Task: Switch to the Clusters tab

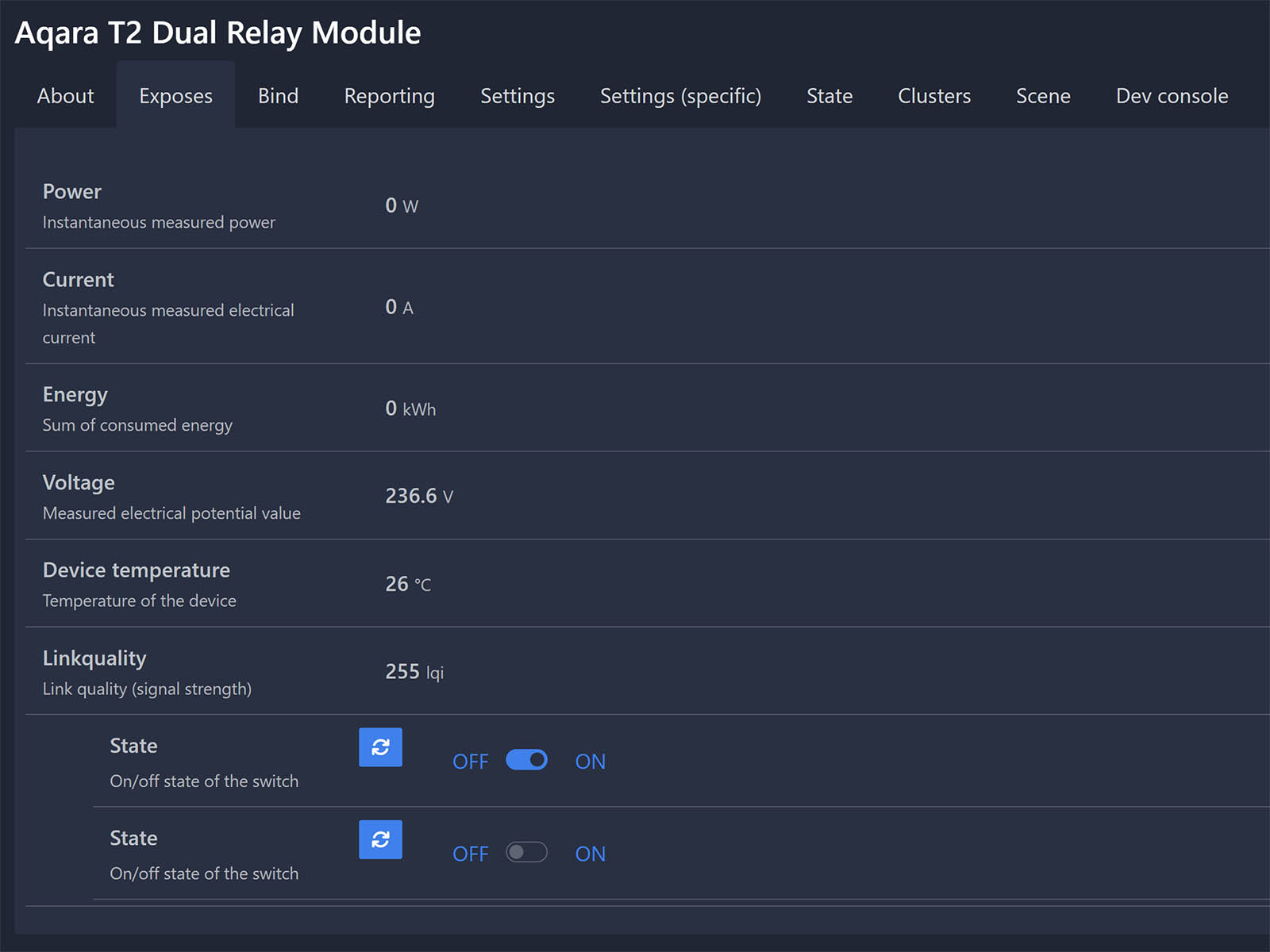Action: pyautogui.click(x=933, y=96)
